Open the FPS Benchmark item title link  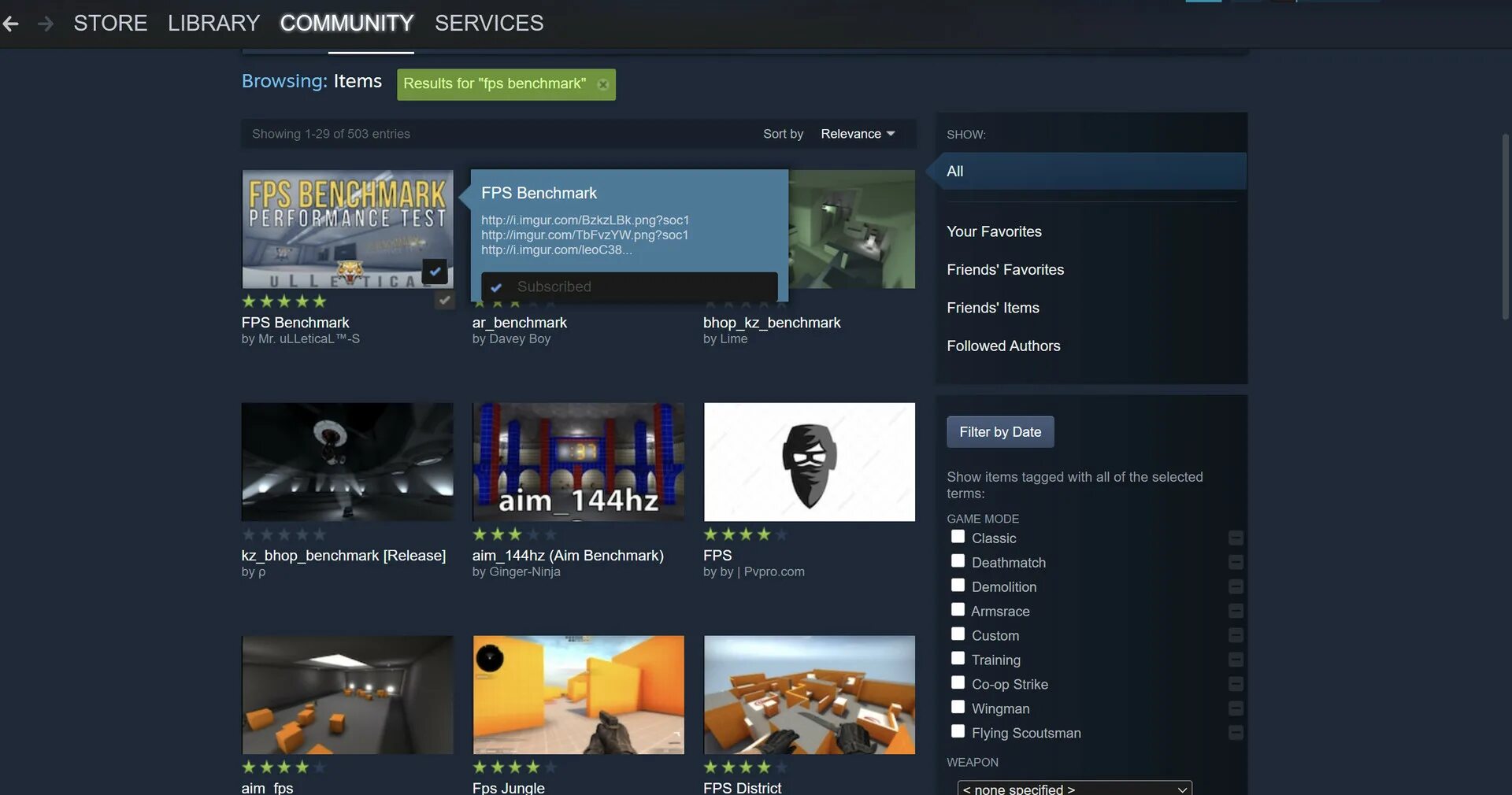(x=295, y=322)
